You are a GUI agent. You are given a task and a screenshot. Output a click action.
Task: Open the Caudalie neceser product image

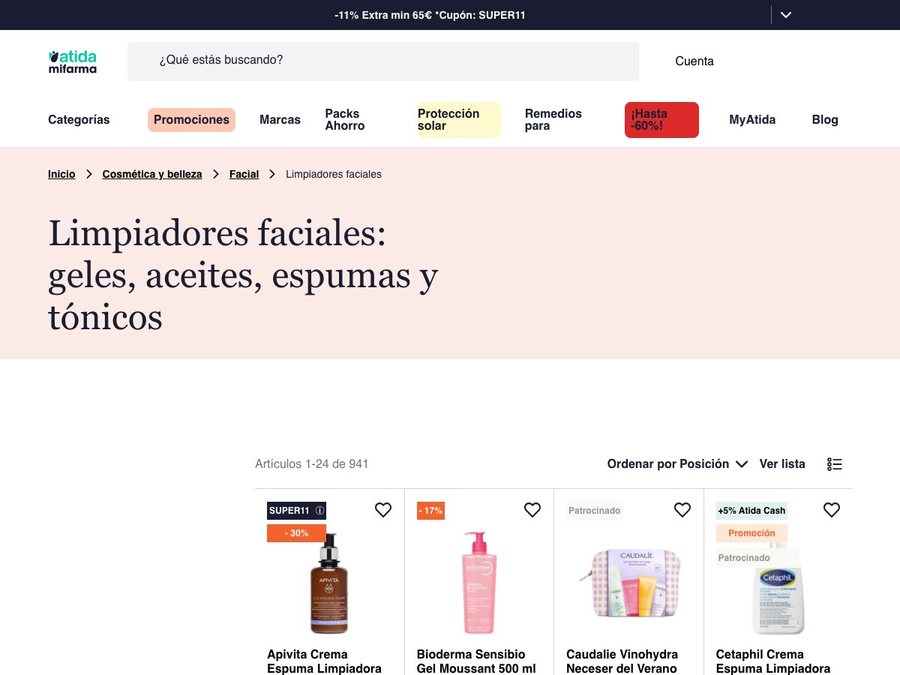tap(630, 582)
